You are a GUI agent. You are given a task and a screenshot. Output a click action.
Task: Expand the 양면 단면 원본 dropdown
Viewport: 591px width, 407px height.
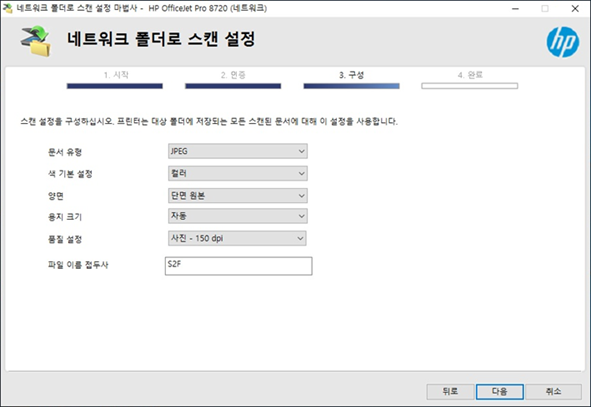(x=237, y=196)
